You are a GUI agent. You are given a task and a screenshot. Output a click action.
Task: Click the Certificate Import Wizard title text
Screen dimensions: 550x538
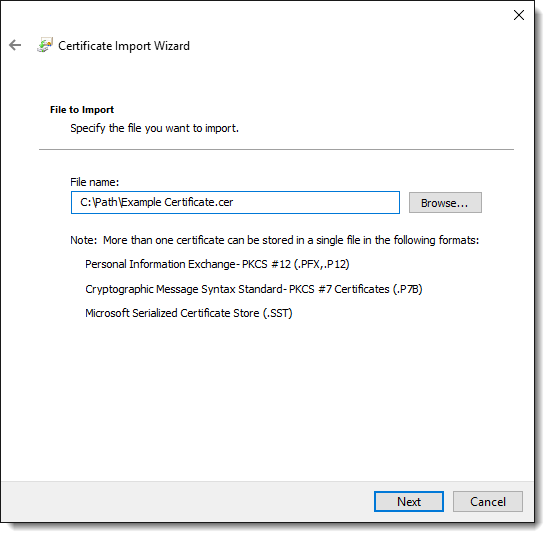coord(124,46)
